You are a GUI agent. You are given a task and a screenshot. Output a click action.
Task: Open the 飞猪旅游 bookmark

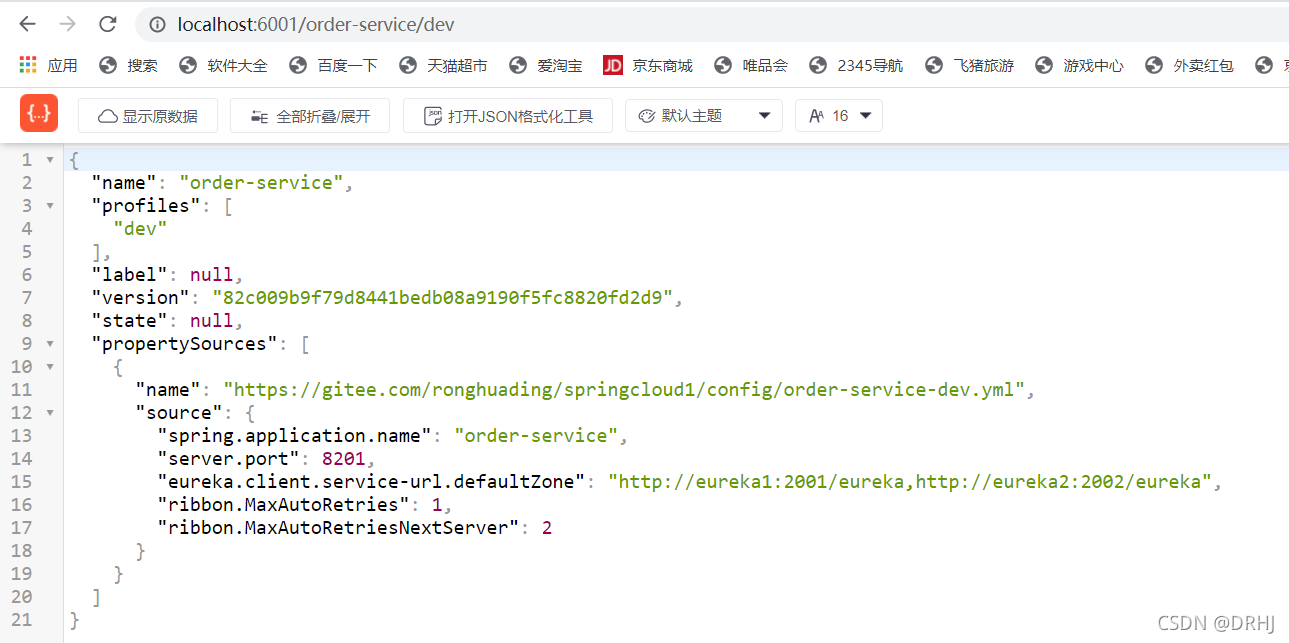tap(969, 65)
